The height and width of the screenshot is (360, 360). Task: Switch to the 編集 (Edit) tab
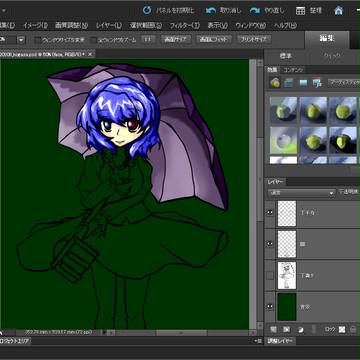327,39
